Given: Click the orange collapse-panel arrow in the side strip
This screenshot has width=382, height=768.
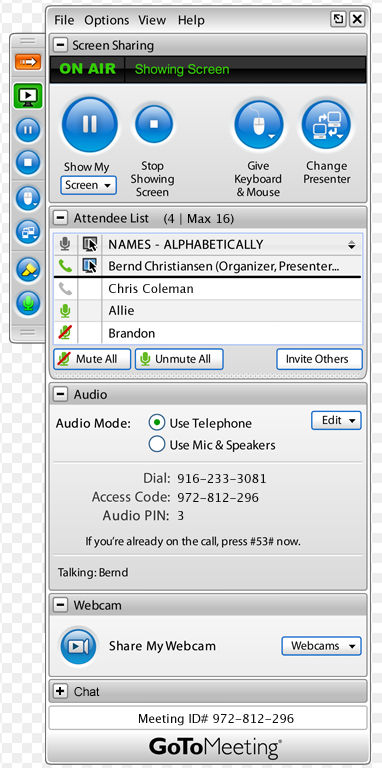Looking at the screenshot, I should 28,62.
